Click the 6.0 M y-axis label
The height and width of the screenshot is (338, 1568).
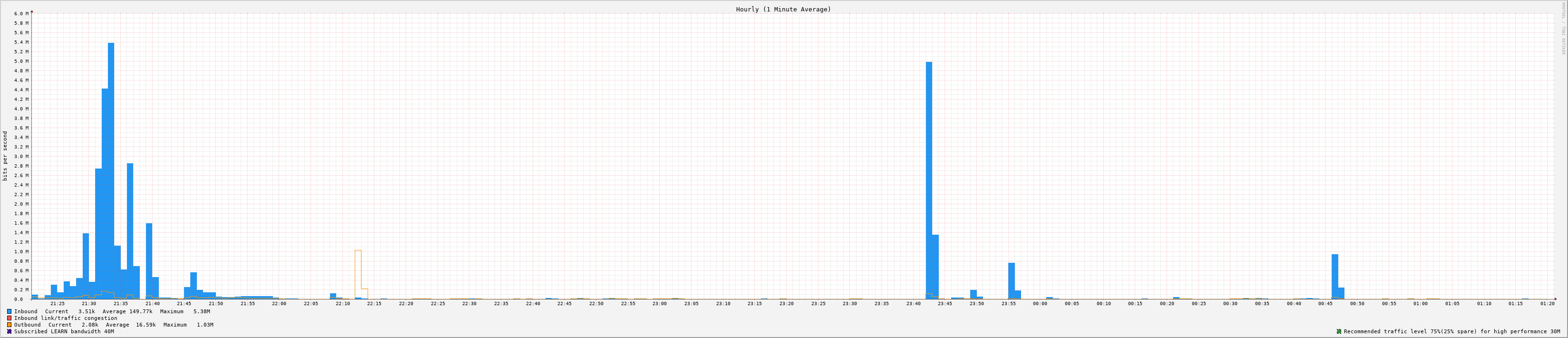pos(21,13)
